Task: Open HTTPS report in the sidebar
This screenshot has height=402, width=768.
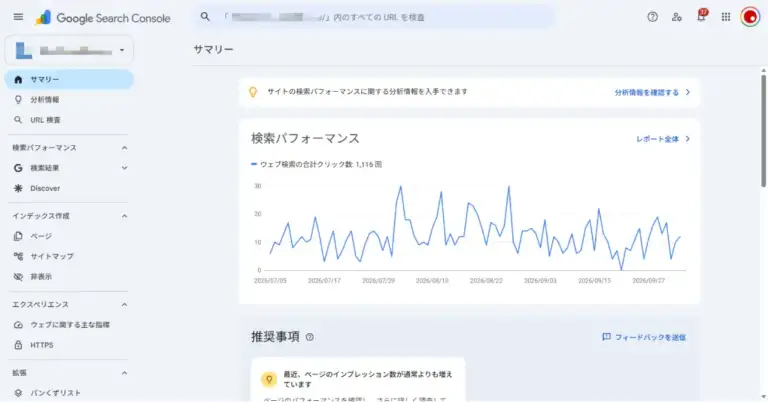Action: (x=69, y=345)
